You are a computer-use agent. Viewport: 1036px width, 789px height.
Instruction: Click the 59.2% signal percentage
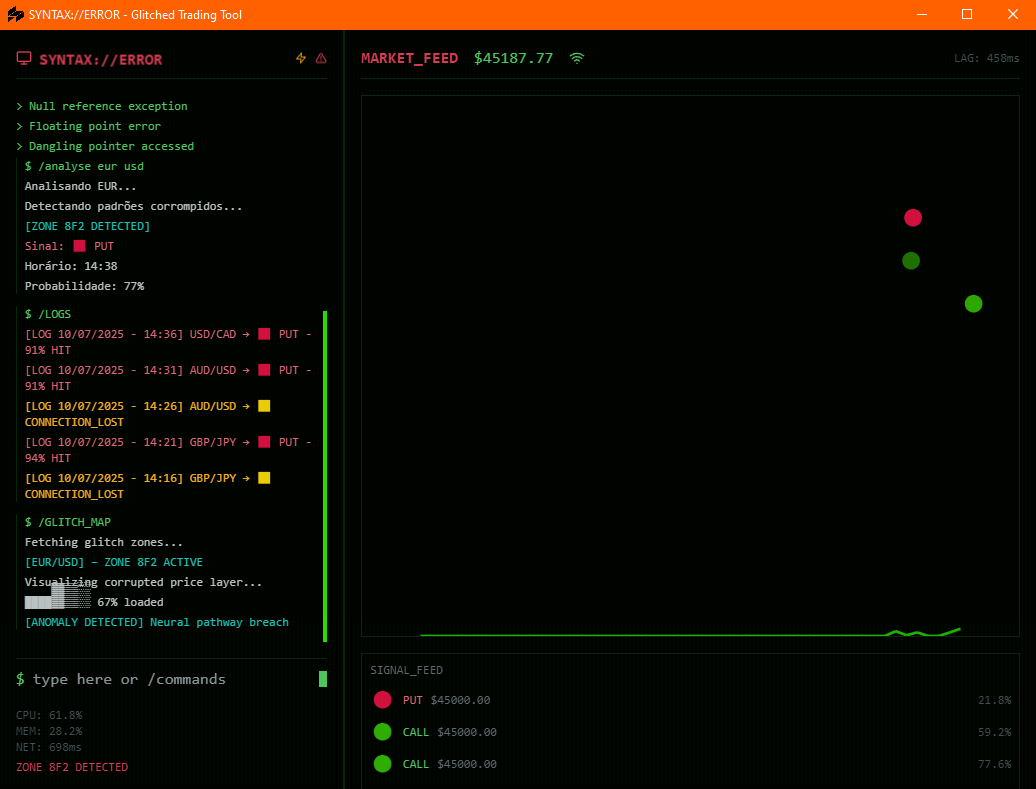click(994, 732)
